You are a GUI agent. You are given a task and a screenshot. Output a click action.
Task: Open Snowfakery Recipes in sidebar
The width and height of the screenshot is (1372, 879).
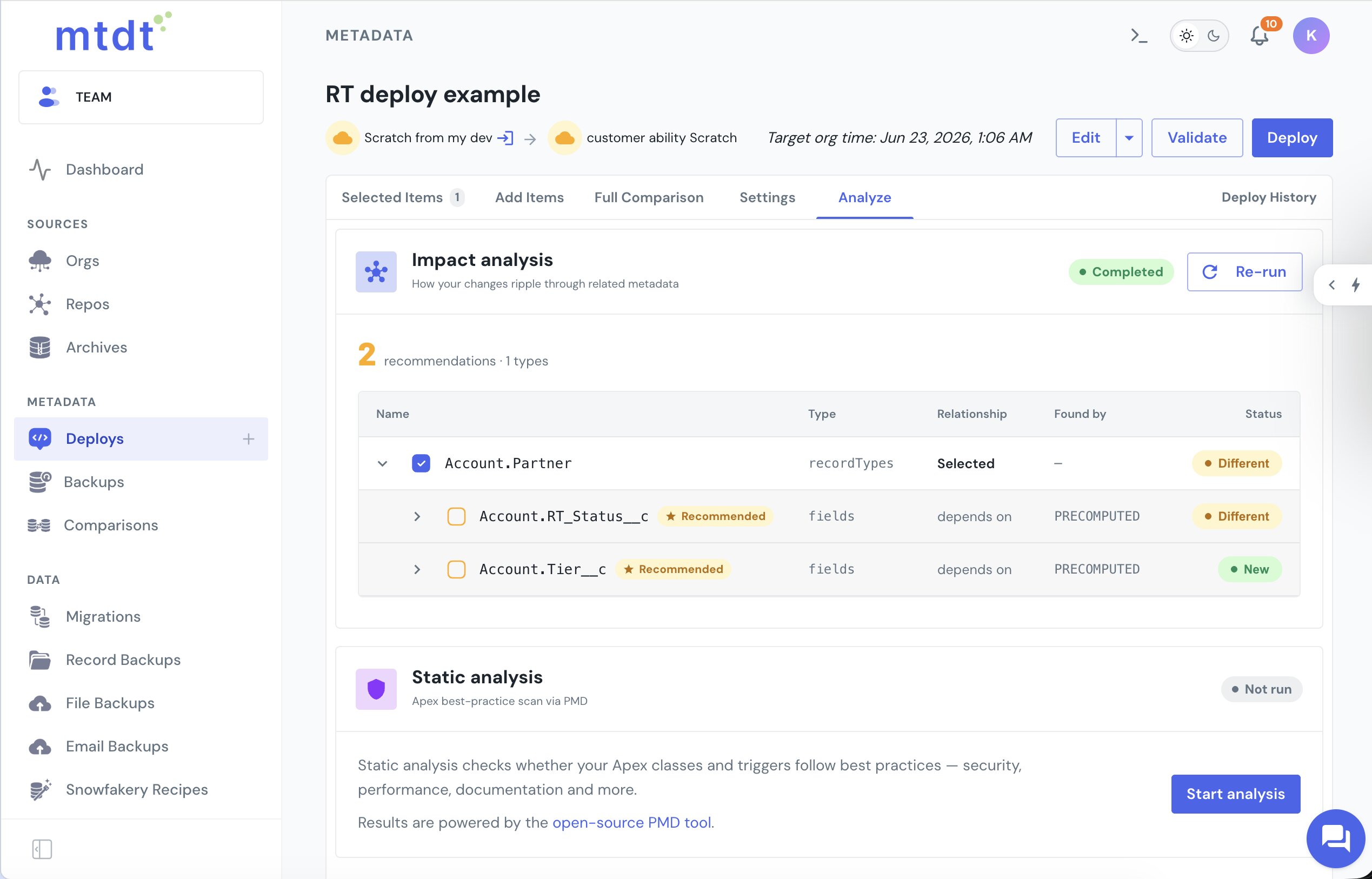[136, 789]
